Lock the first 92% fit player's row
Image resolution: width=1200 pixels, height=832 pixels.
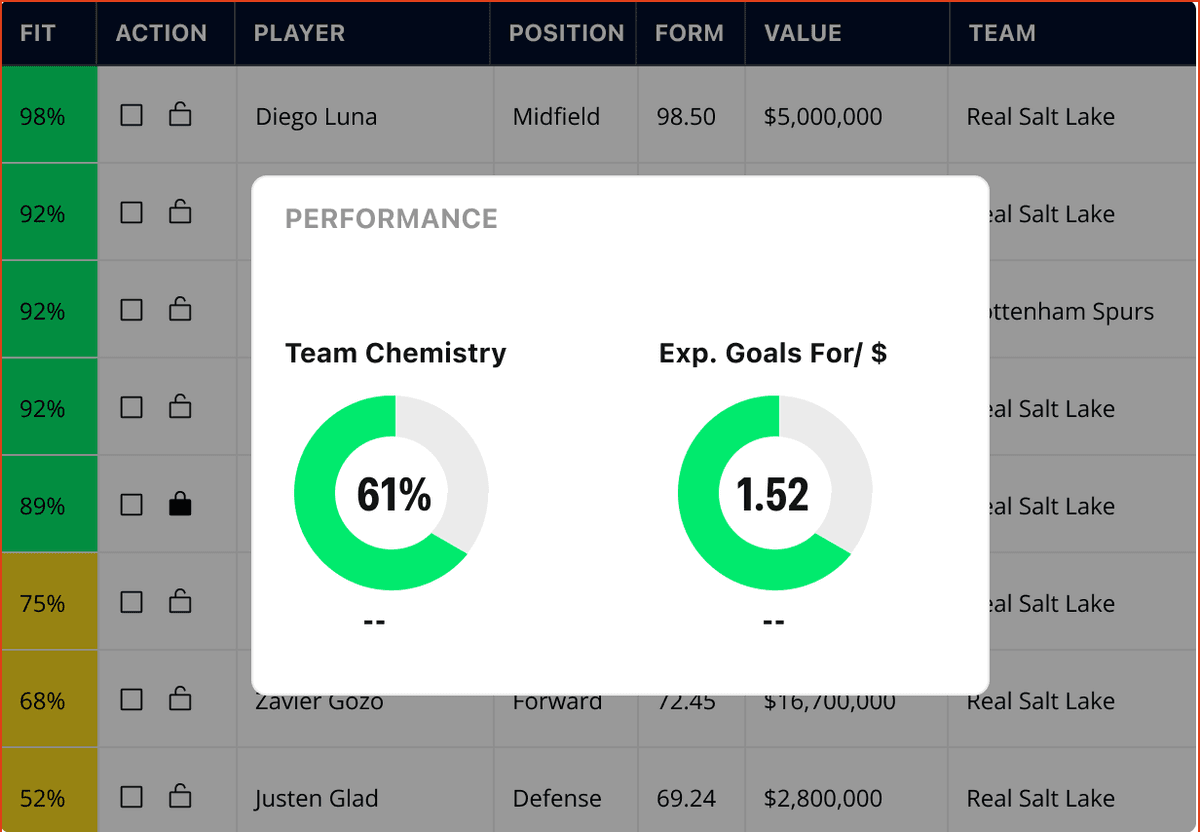point(180,212)
